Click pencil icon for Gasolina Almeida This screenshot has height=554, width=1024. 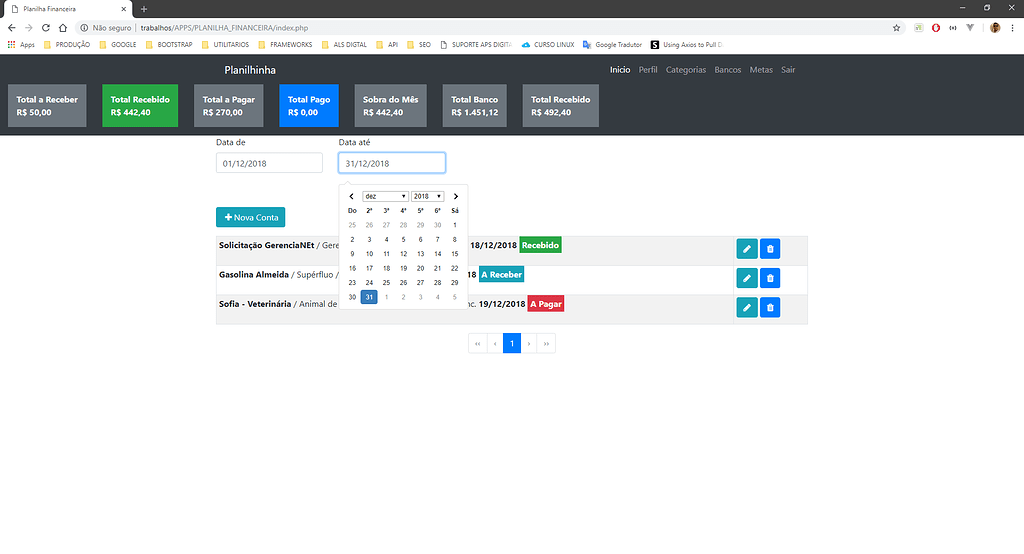746,278
